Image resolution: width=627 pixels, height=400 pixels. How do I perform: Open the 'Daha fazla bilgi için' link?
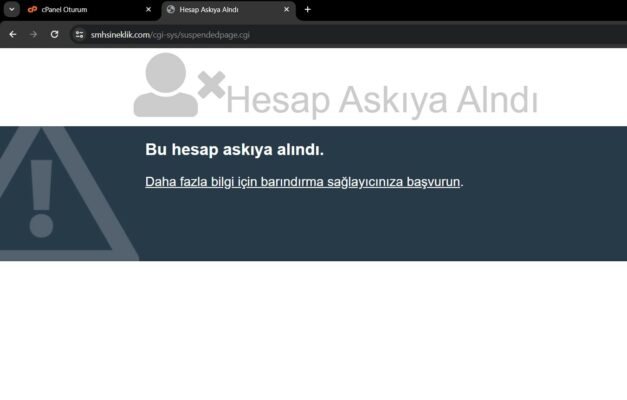tap(302, 182)
